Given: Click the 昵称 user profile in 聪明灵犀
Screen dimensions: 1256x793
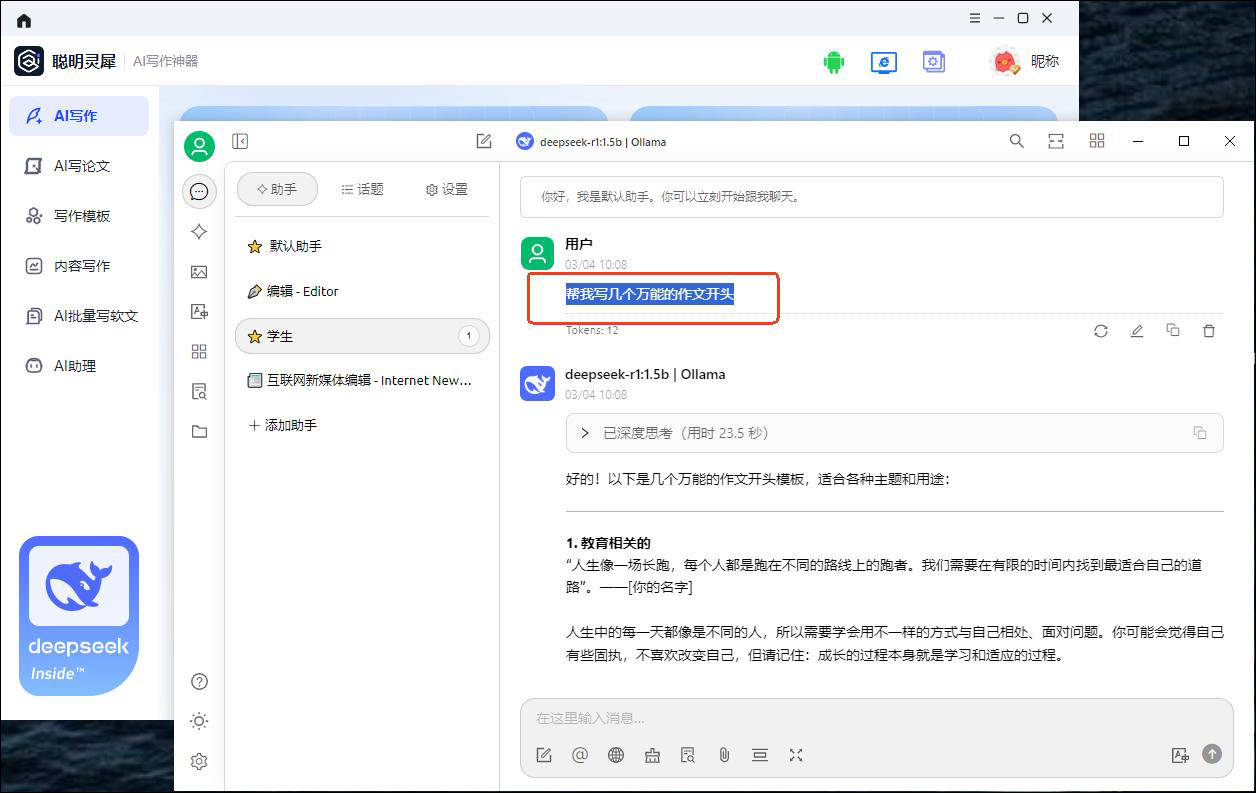Looking at the screenshot, I should pos(1024,62).
